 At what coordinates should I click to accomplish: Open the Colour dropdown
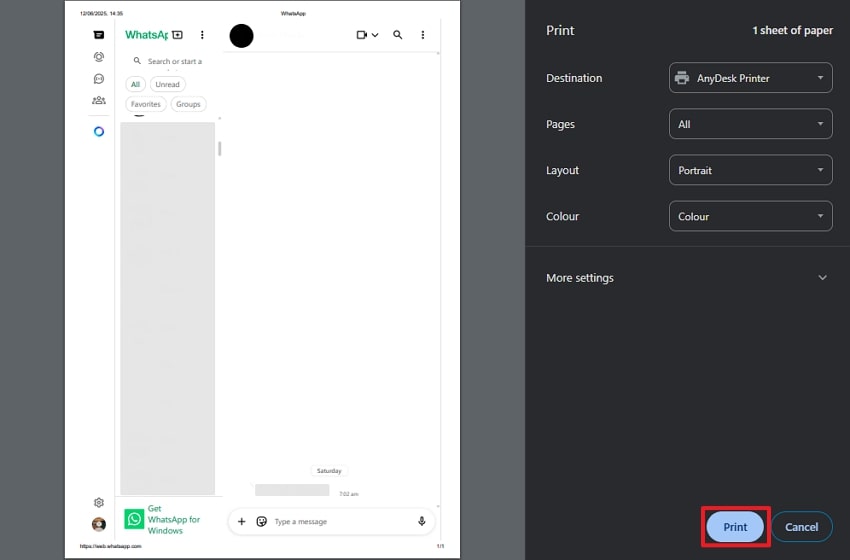click(x=750, y=216)
